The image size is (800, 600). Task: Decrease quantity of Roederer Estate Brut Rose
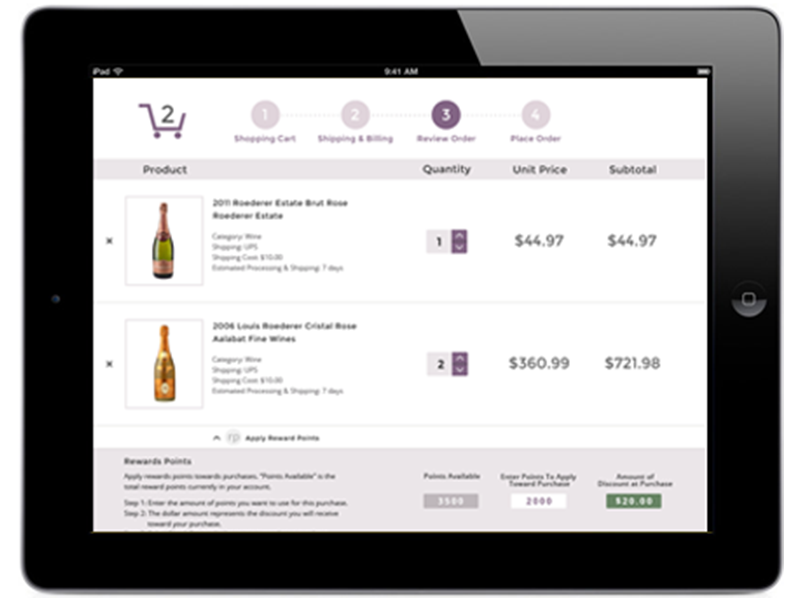click(459, 247)
